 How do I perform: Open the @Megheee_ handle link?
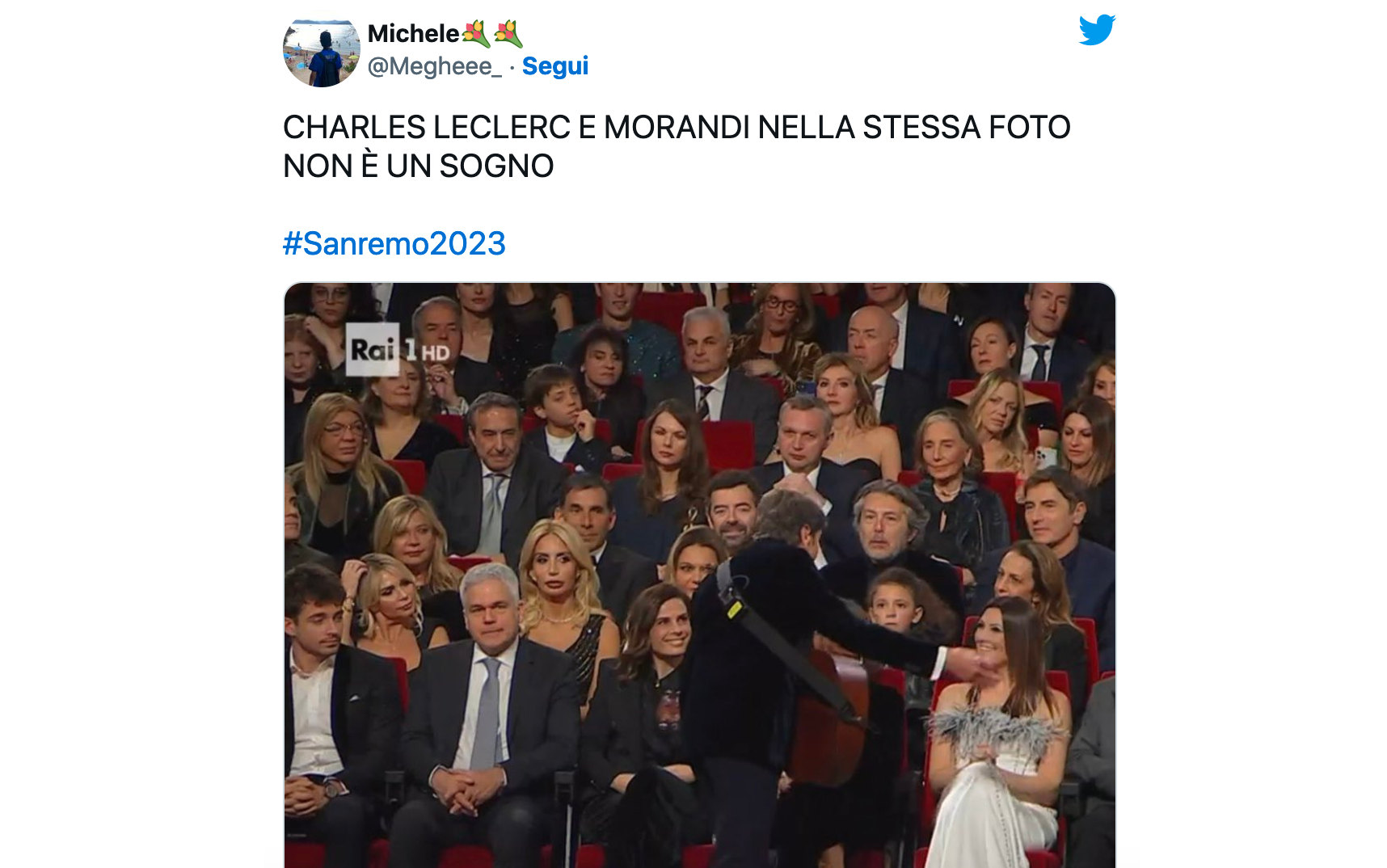[x=435, y=66]
